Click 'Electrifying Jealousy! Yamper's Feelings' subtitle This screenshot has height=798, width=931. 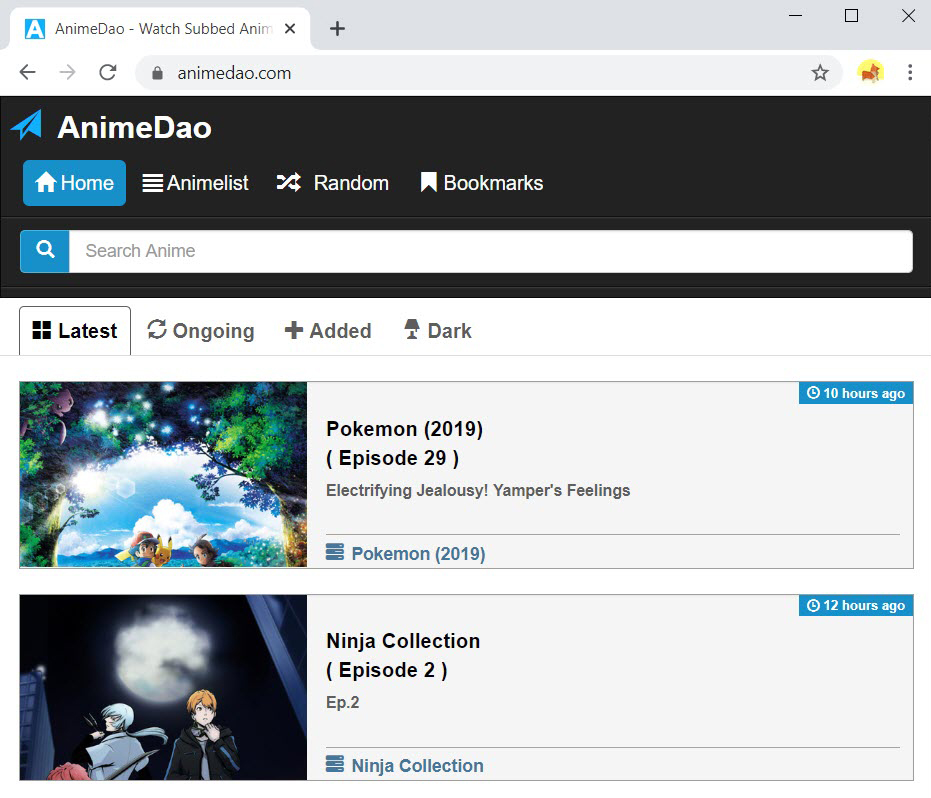point(478,490)
